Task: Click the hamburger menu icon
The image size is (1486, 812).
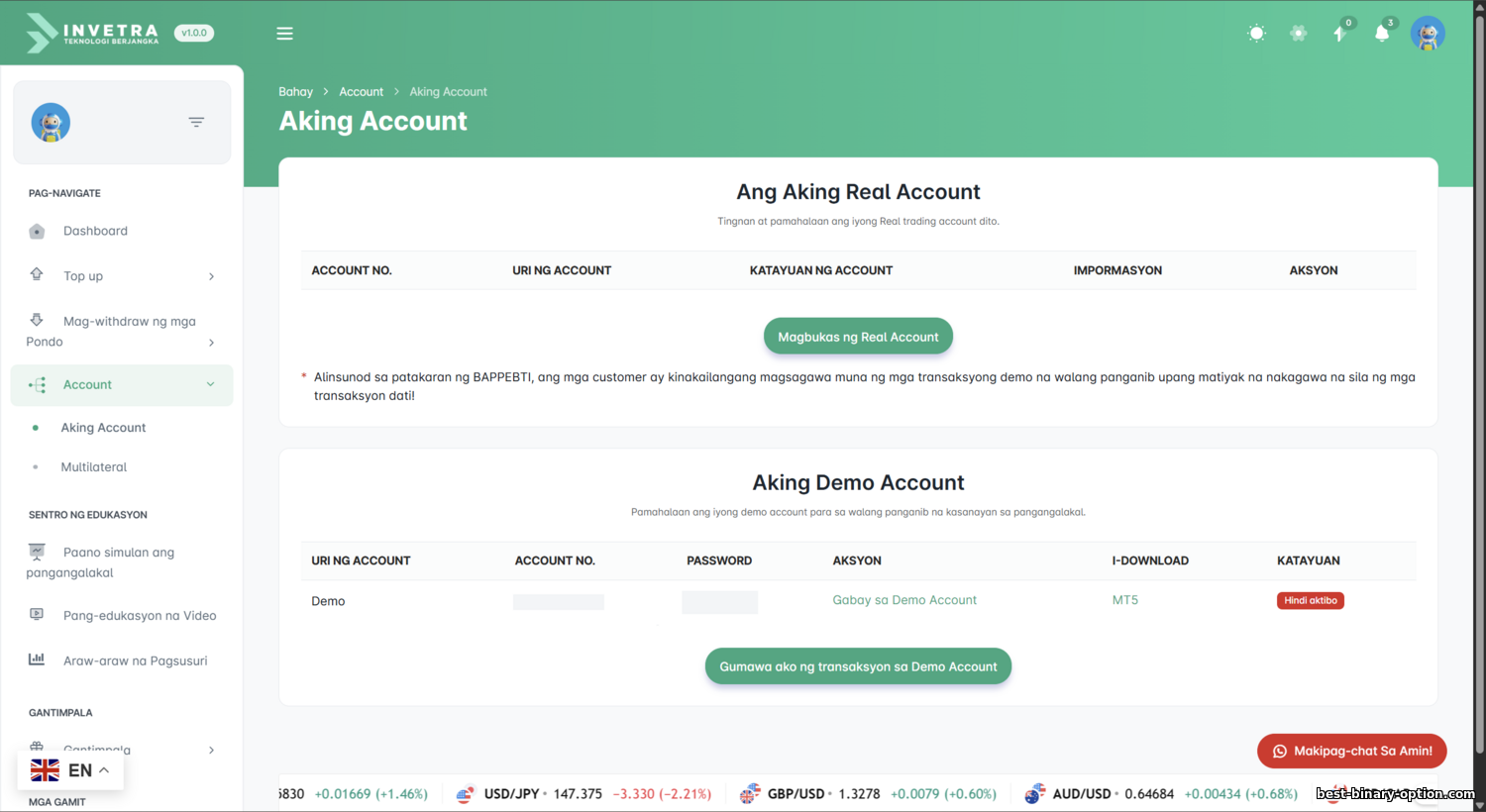Action: 284,34
